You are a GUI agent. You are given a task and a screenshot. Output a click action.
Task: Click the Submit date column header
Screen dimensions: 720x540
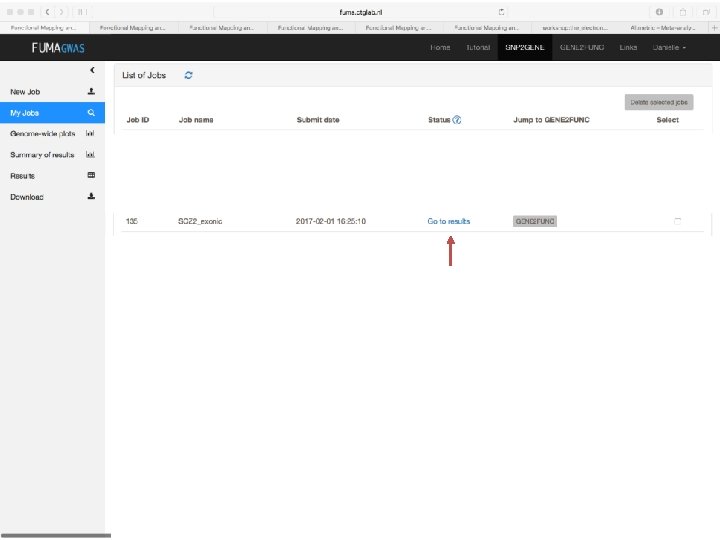(x=318, y=120)
